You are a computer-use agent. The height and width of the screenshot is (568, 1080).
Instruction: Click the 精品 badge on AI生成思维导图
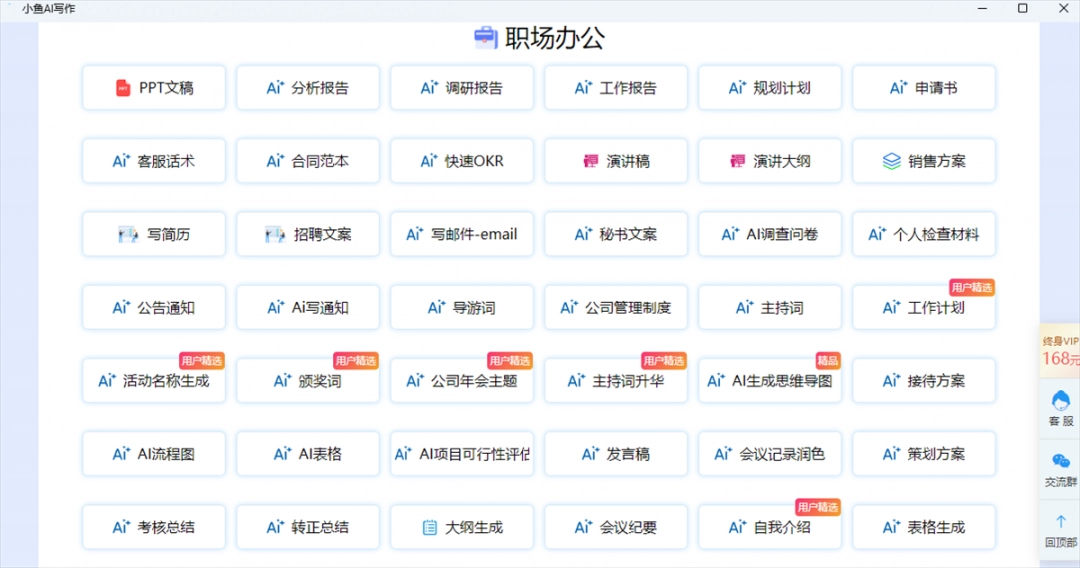(x=827, y=361)
